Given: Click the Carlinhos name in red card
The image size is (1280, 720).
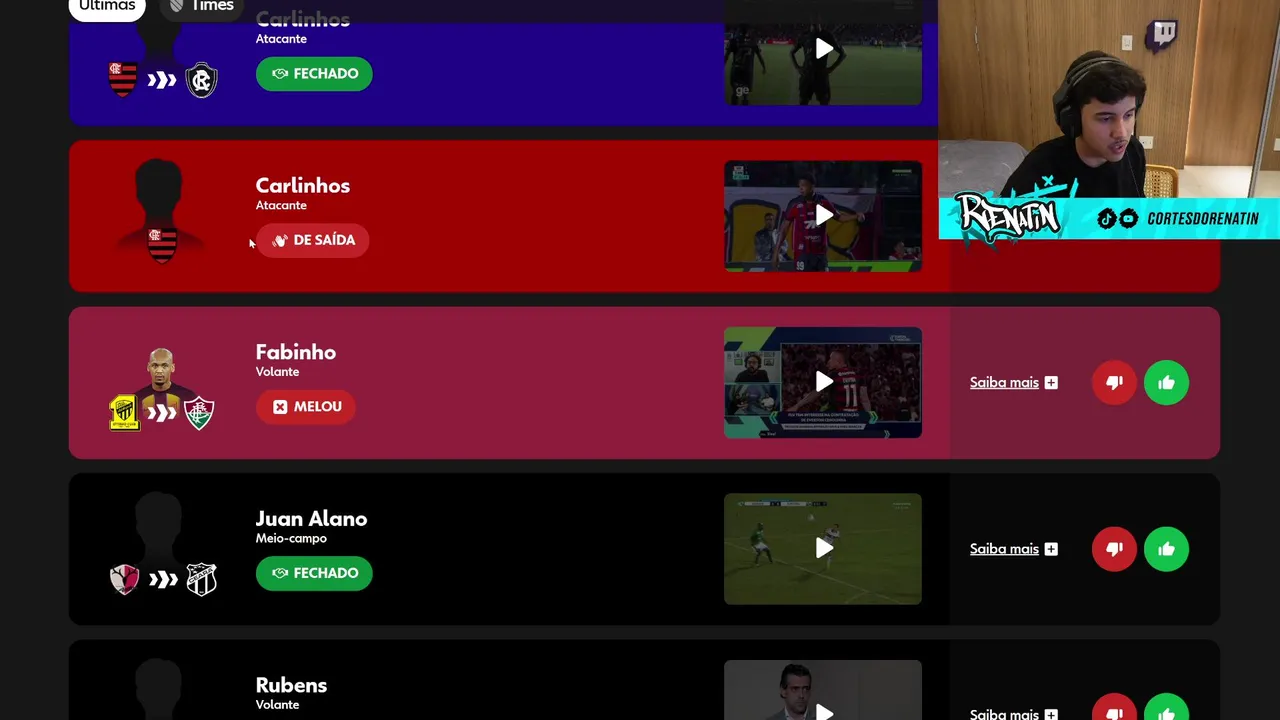Looking at the screenshot, I should (x=302, y=186).
